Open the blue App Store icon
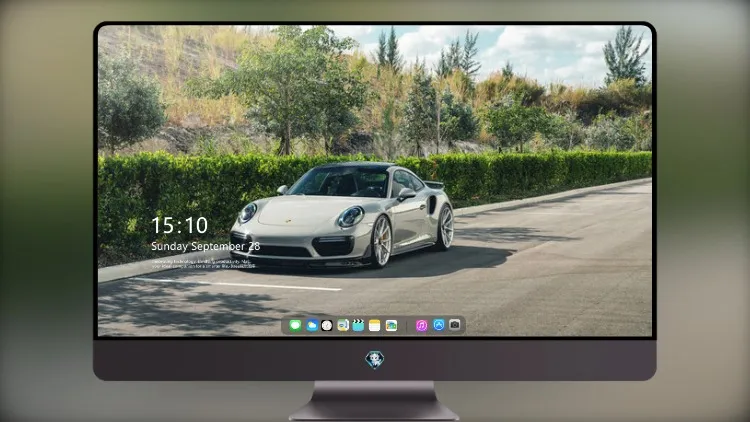The width and height of the screenshot is (750, 422). pos(439,325)
